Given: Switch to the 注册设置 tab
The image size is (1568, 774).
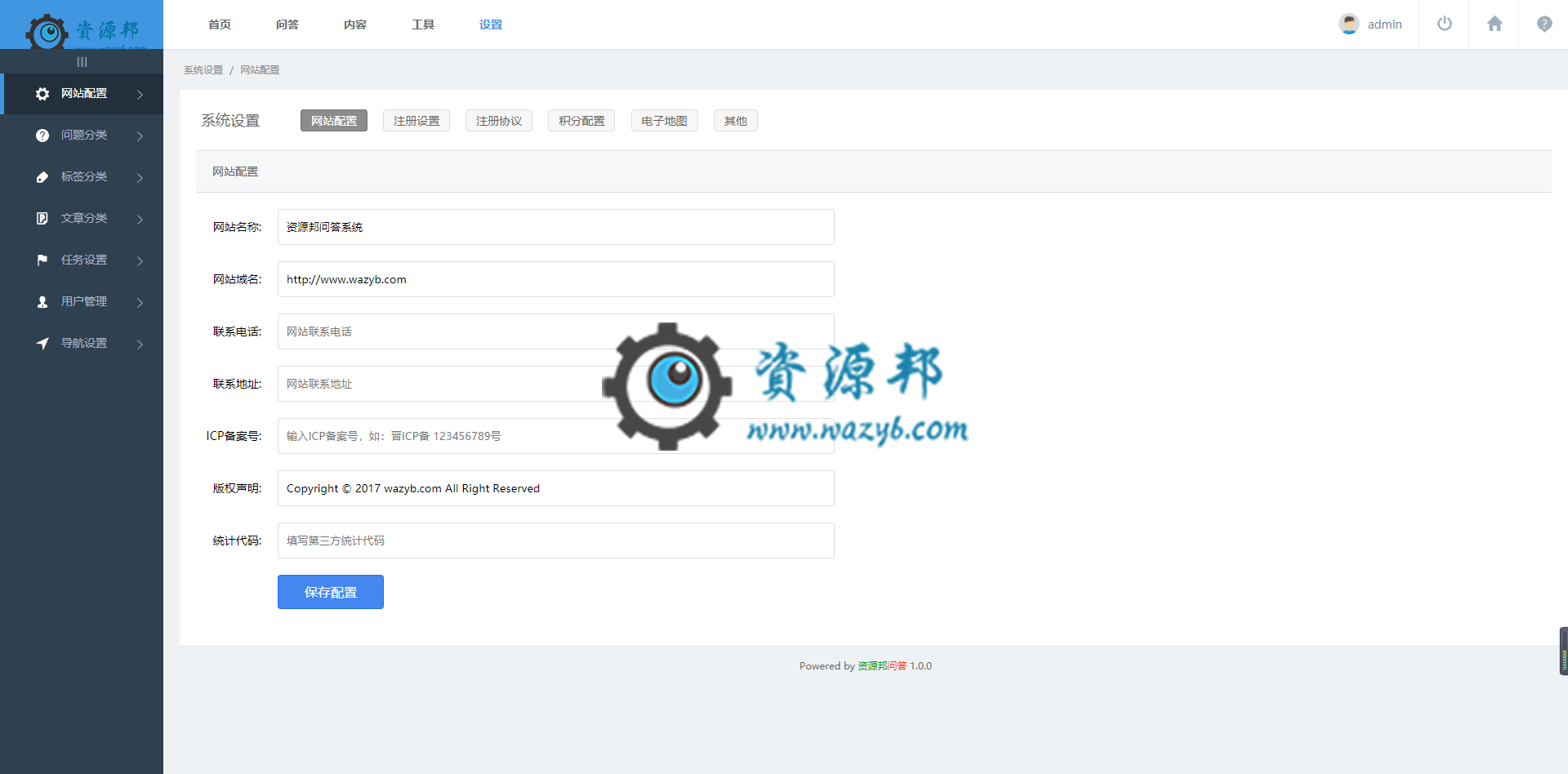Looking at the screenshot, I should point(416,121).
